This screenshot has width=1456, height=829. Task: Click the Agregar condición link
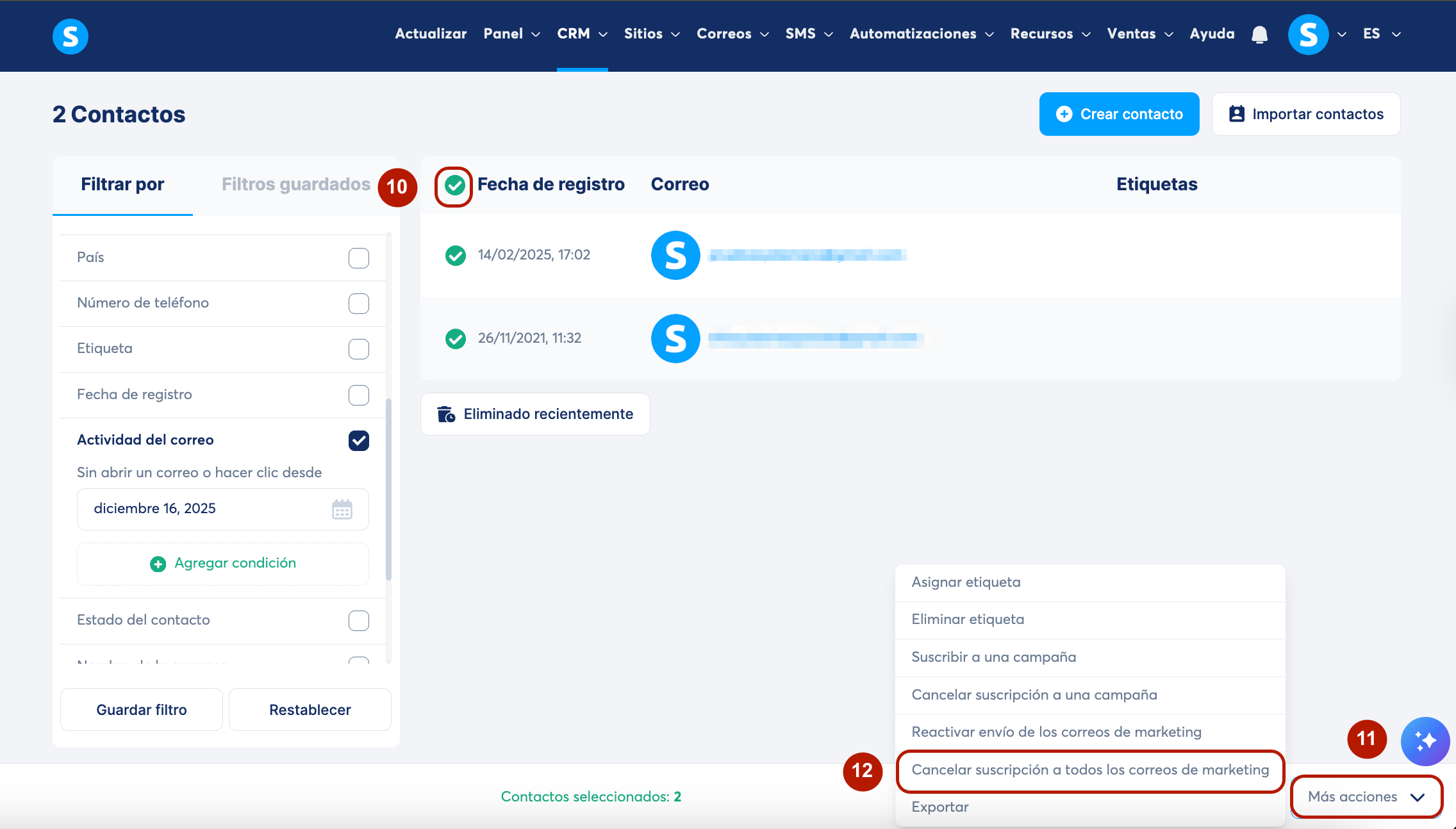point(223,563)
